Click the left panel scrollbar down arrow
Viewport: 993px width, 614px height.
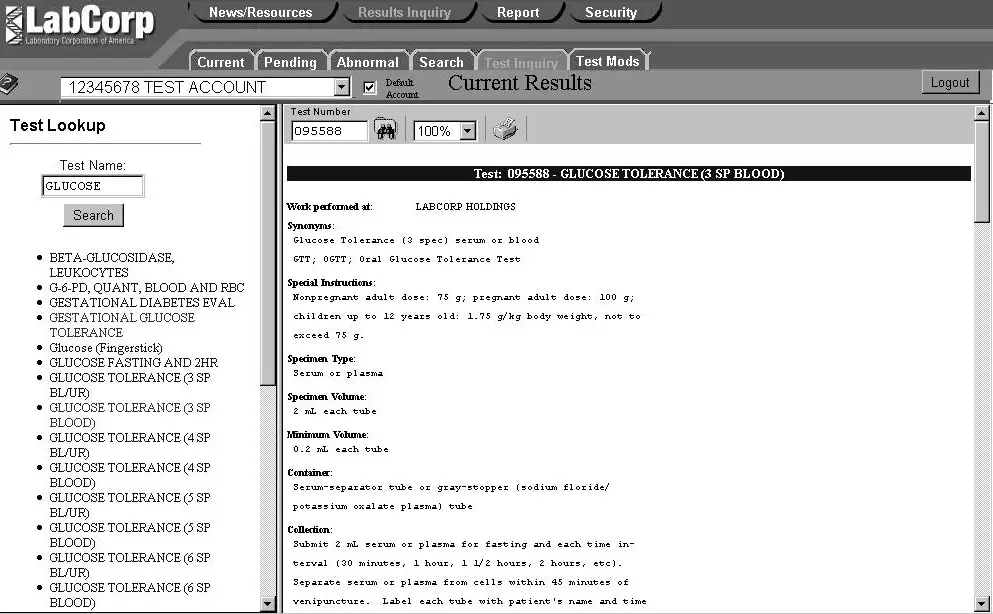tap(268, 603)
